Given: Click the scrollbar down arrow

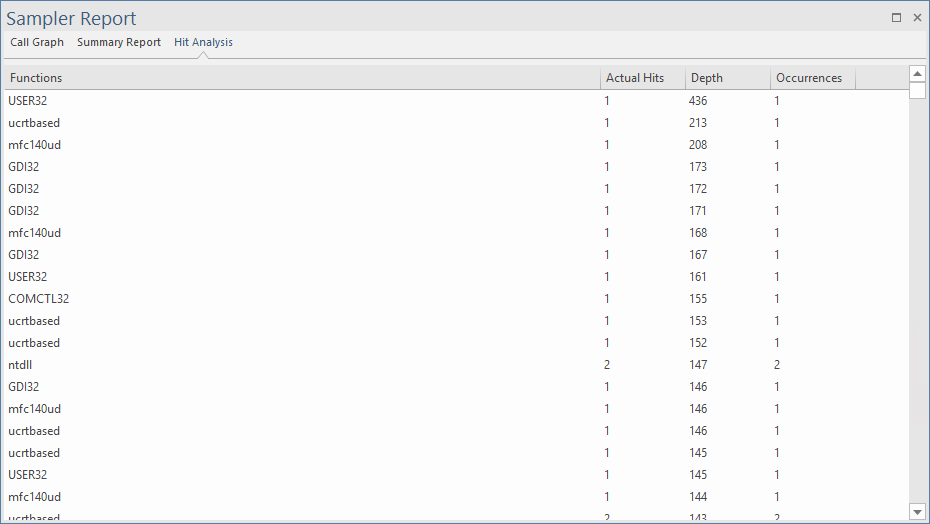Looking at the screenshot, I should pyautogui.click(x=917, y=511).
